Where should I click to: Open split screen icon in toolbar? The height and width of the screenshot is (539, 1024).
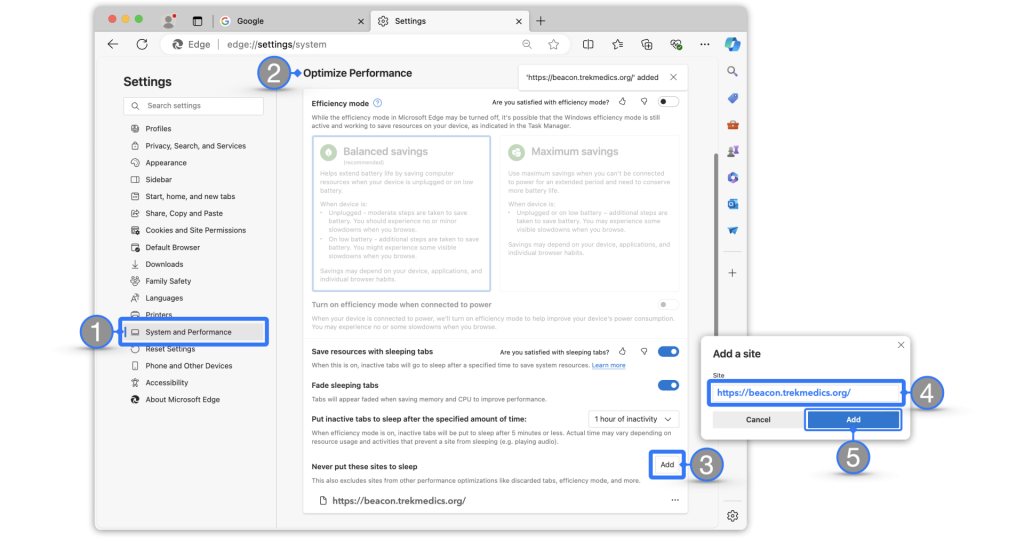588,44
